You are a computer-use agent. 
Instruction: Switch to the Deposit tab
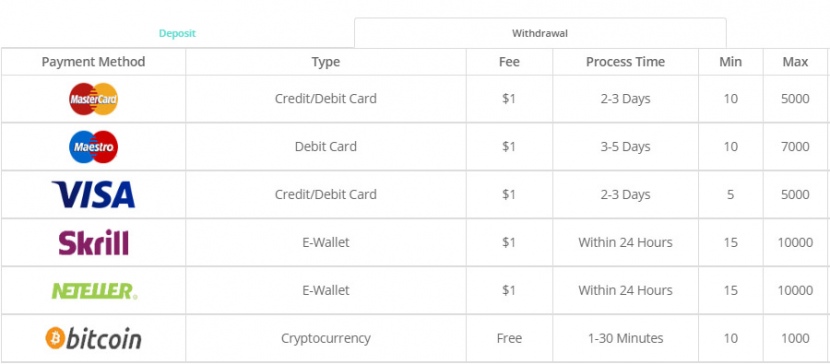(x=177, y=33)
